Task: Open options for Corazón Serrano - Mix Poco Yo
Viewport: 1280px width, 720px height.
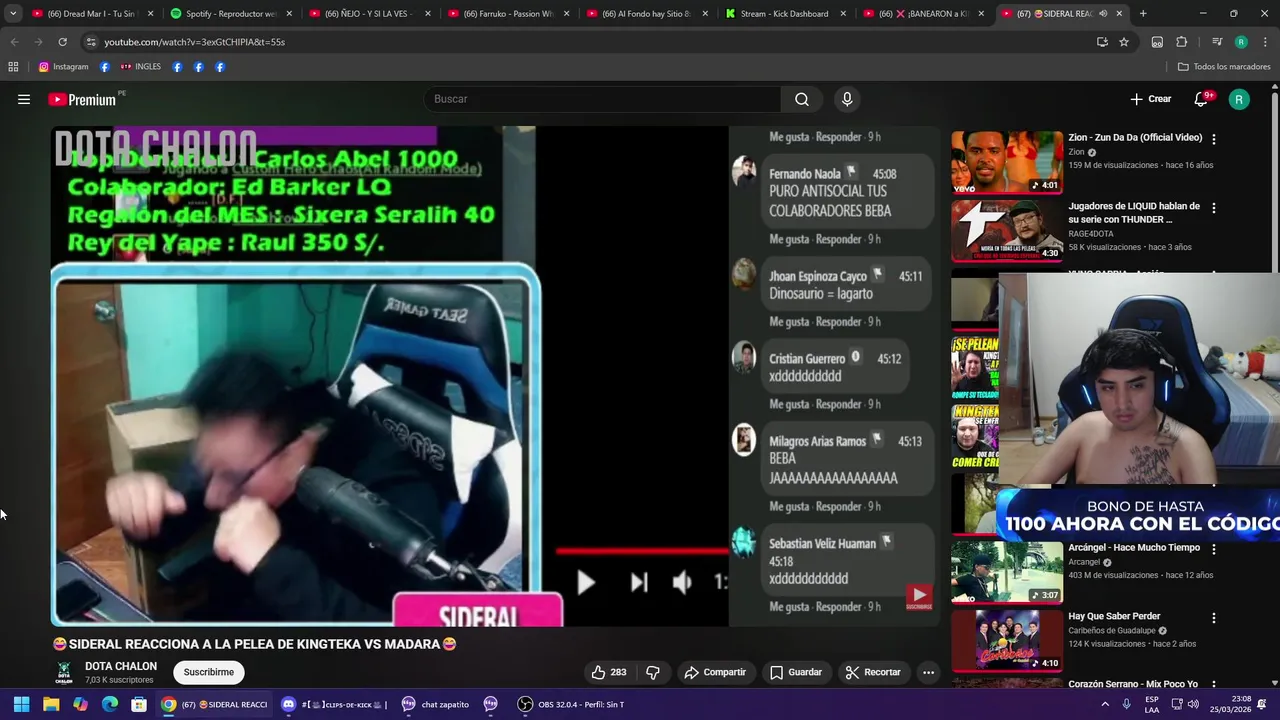Action: [x=1214, y=686]
